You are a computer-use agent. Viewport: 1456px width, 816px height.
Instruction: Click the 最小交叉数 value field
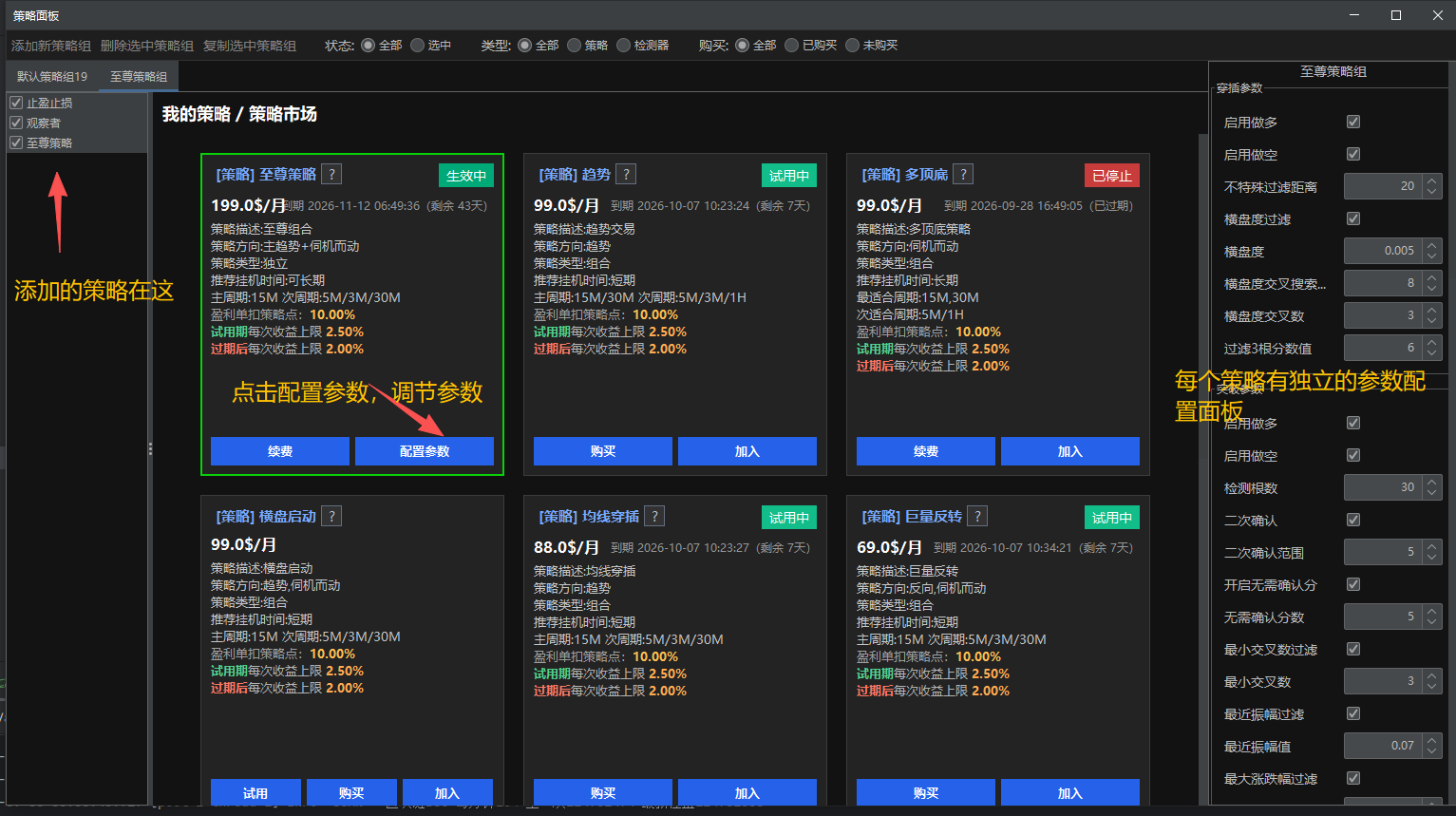[1384, 681]
